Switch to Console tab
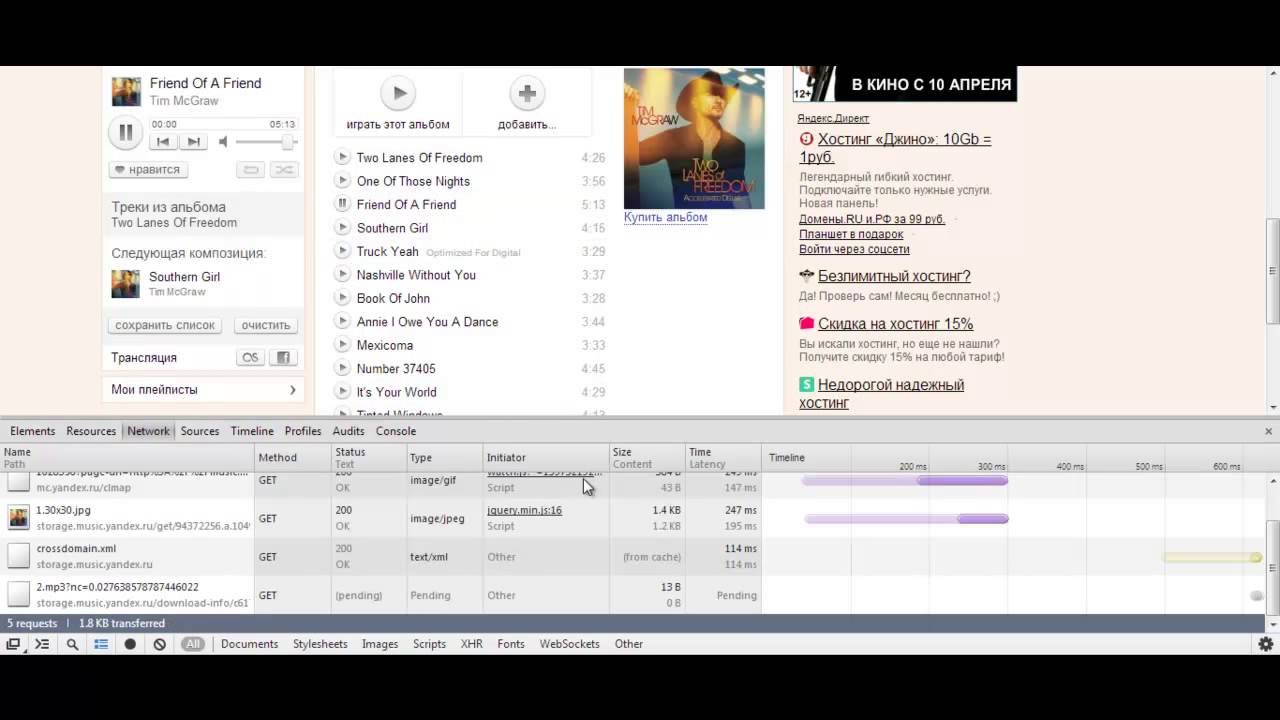 pos(396,431)
